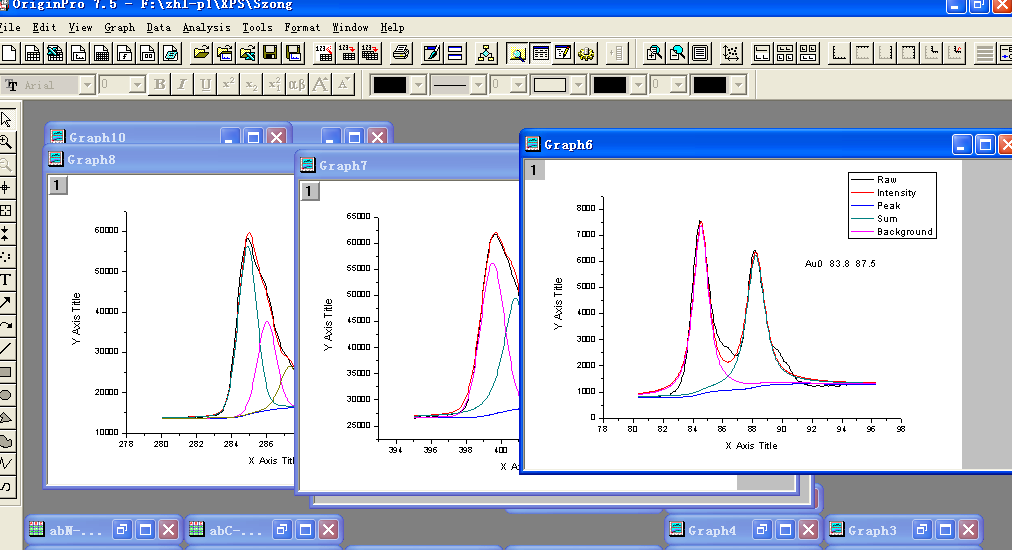Open Graph menu
Screen dimensions: 1012x550
click(x=119, y=27)
